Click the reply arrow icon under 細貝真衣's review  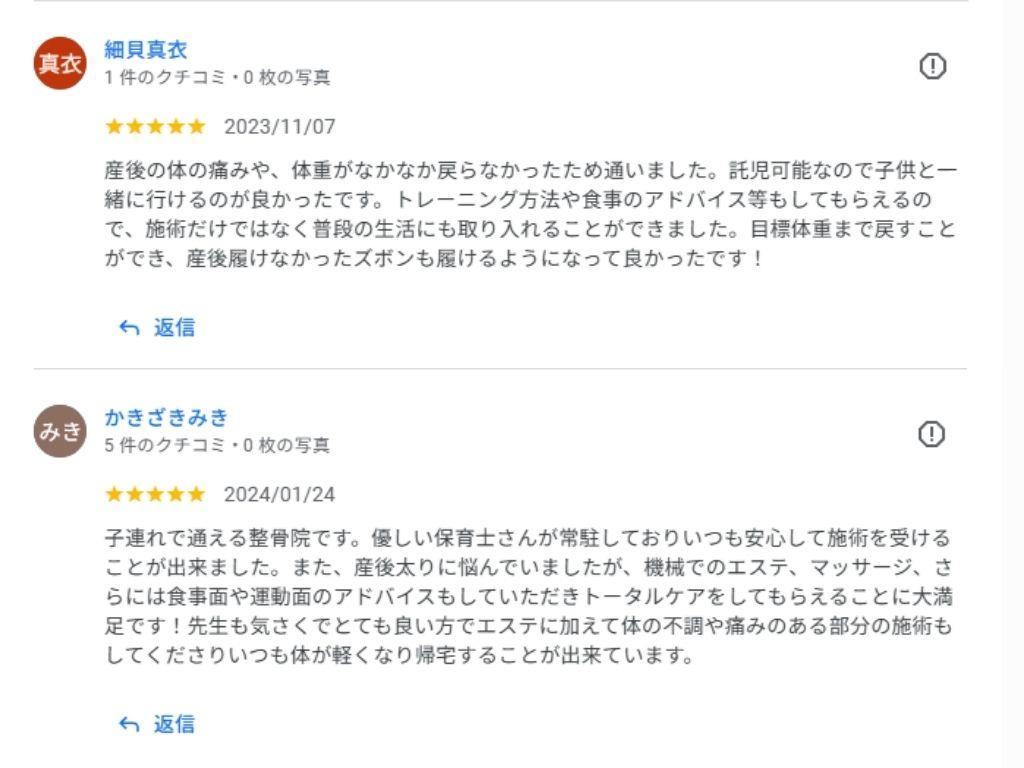tap(129, 327)
